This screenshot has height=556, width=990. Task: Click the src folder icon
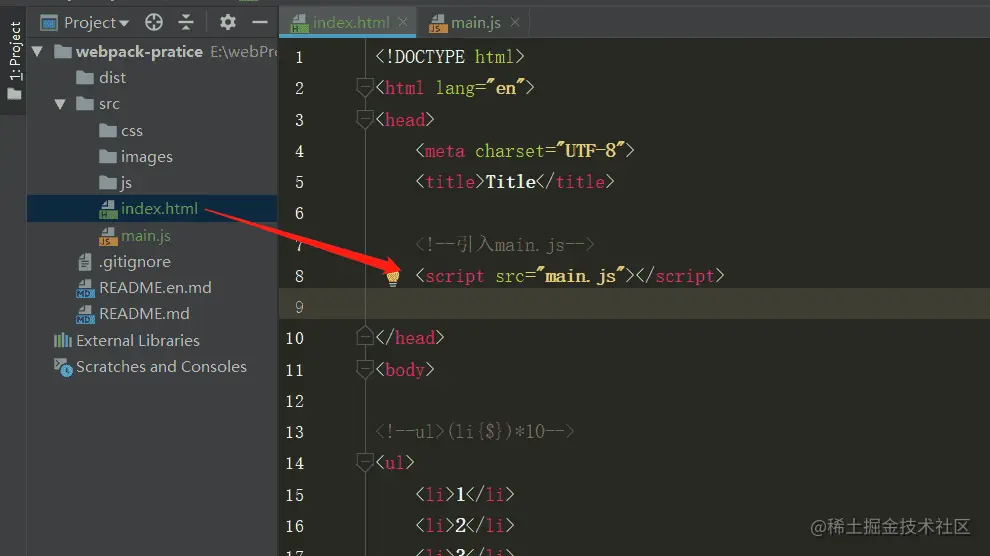[x=85, y=104]
